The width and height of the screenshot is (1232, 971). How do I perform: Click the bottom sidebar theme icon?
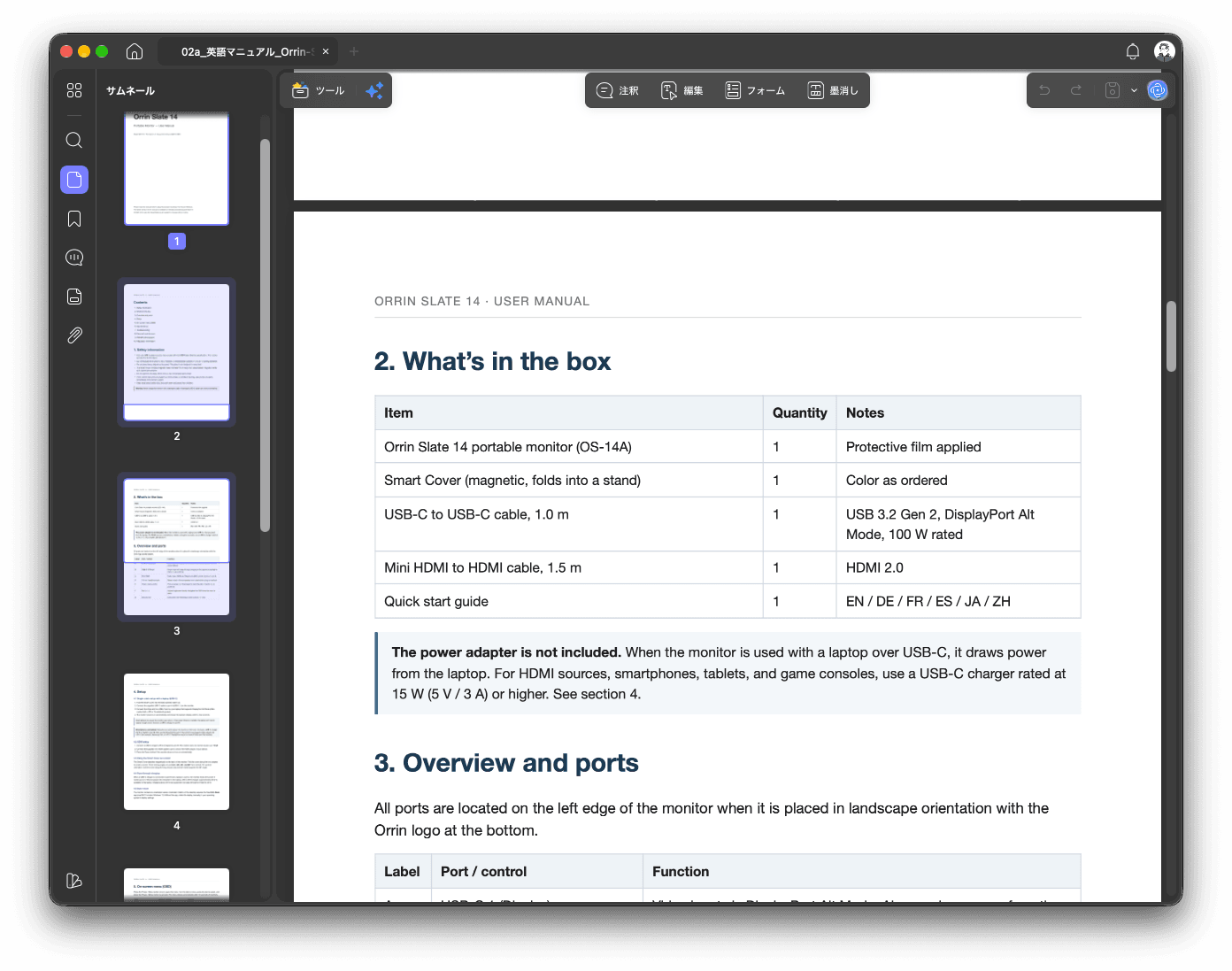tap(74, 881)
